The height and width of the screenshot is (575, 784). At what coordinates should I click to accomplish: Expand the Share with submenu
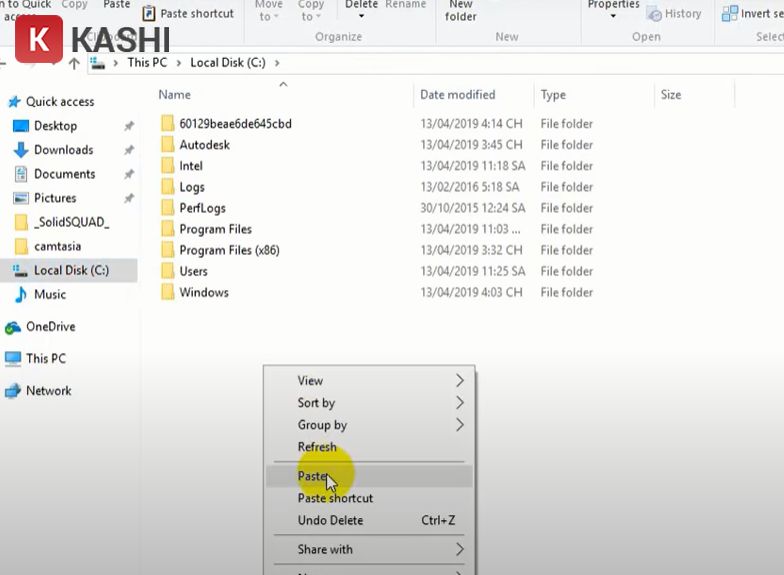[x=460, y=549]
